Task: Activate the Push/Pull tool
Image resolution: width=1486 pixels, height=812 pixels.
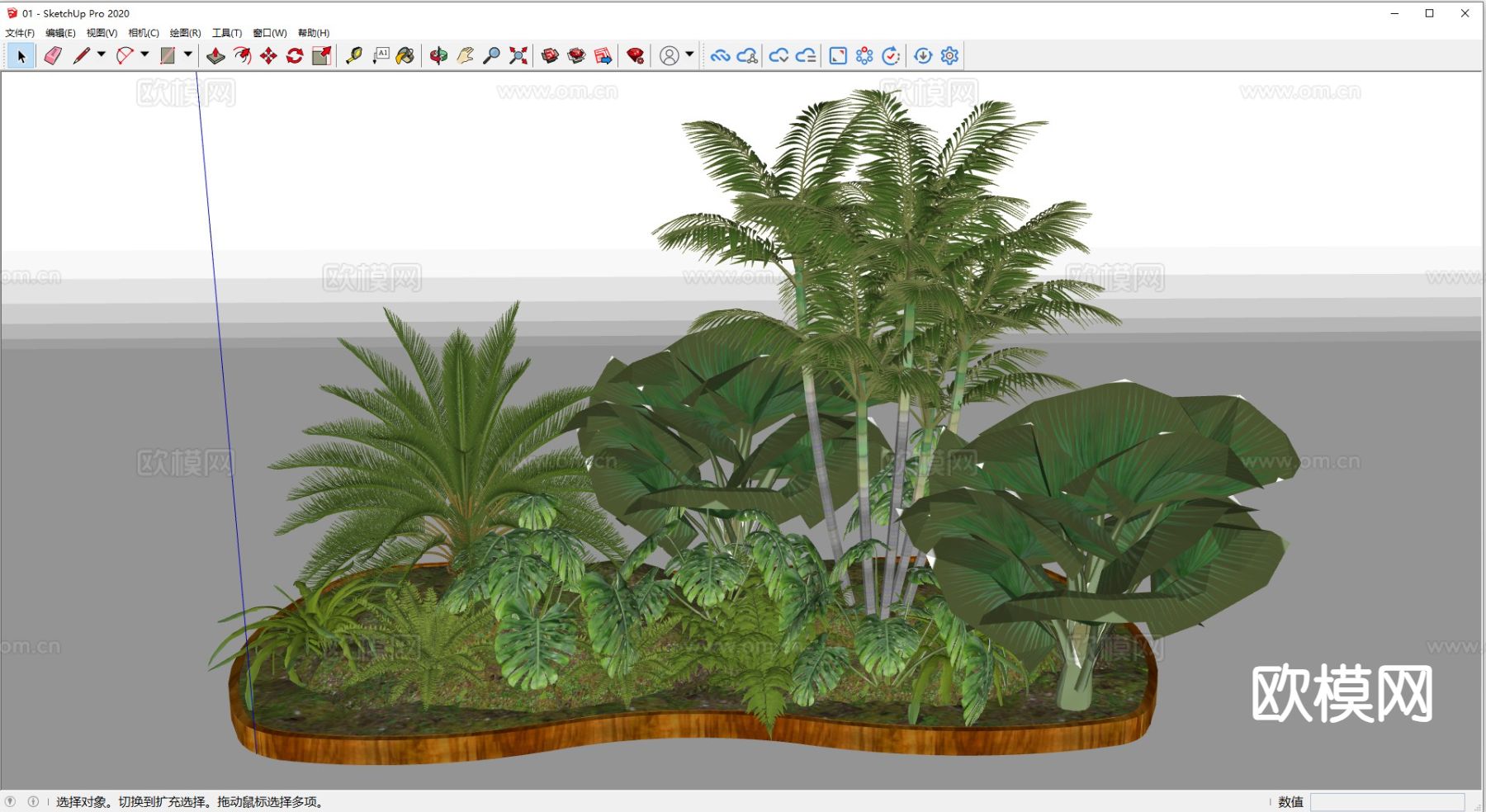Action: (215, 55)
